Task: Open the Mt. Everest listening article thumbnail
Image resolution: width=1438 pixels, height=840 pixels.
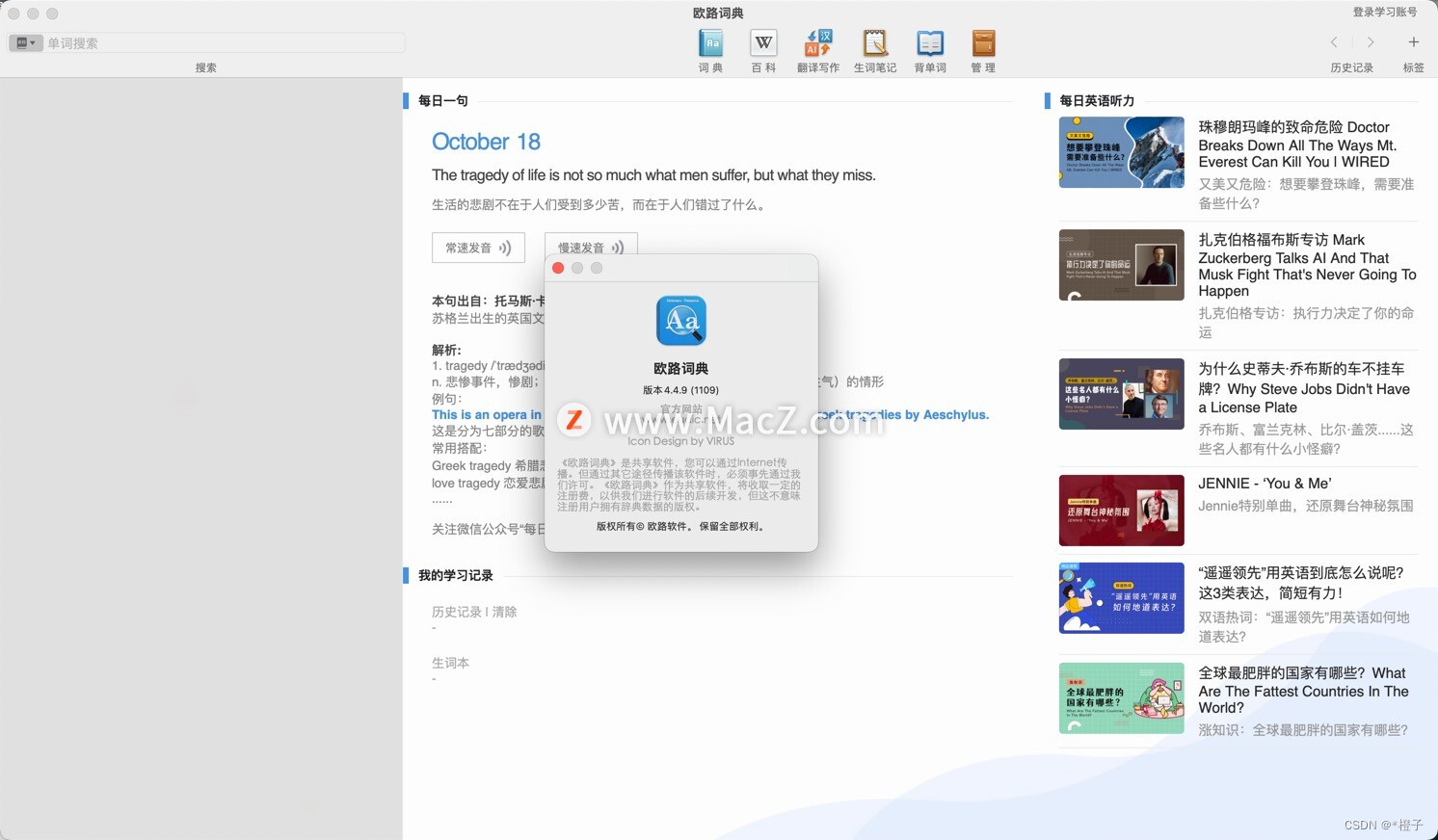Action: [x=1121, y=152]
